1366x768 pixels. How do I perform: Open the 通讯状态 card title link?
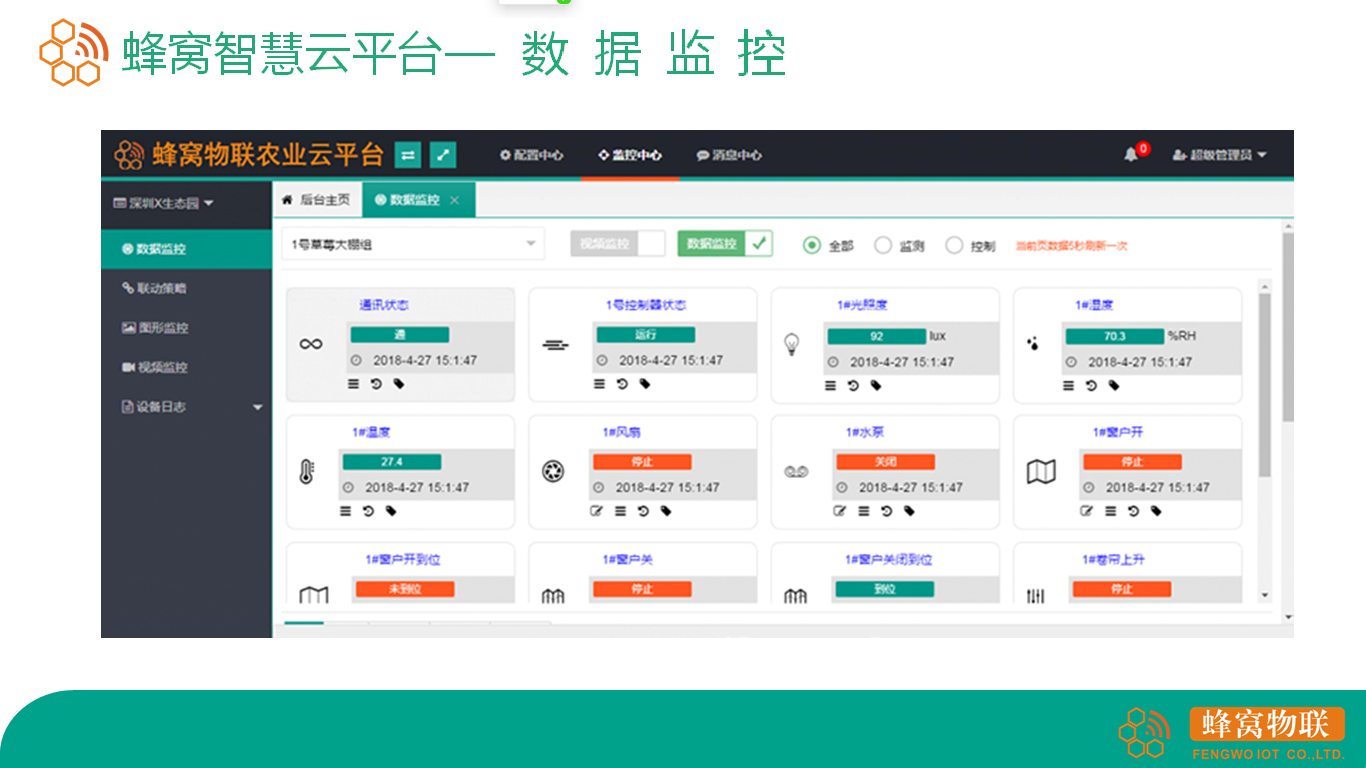(384, 305)
